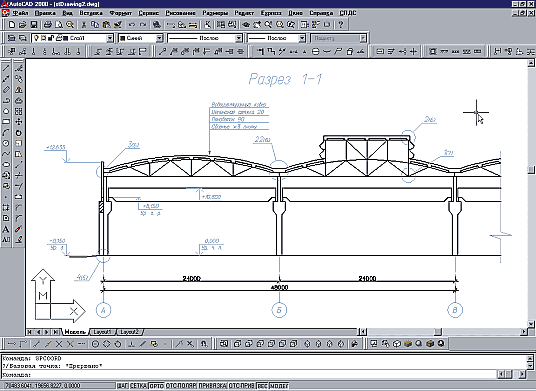Viewport: 536px width, 391px height.
Task: Toggle ПРИВЯЗКА object snap in status bar
Action: point(212,386)
